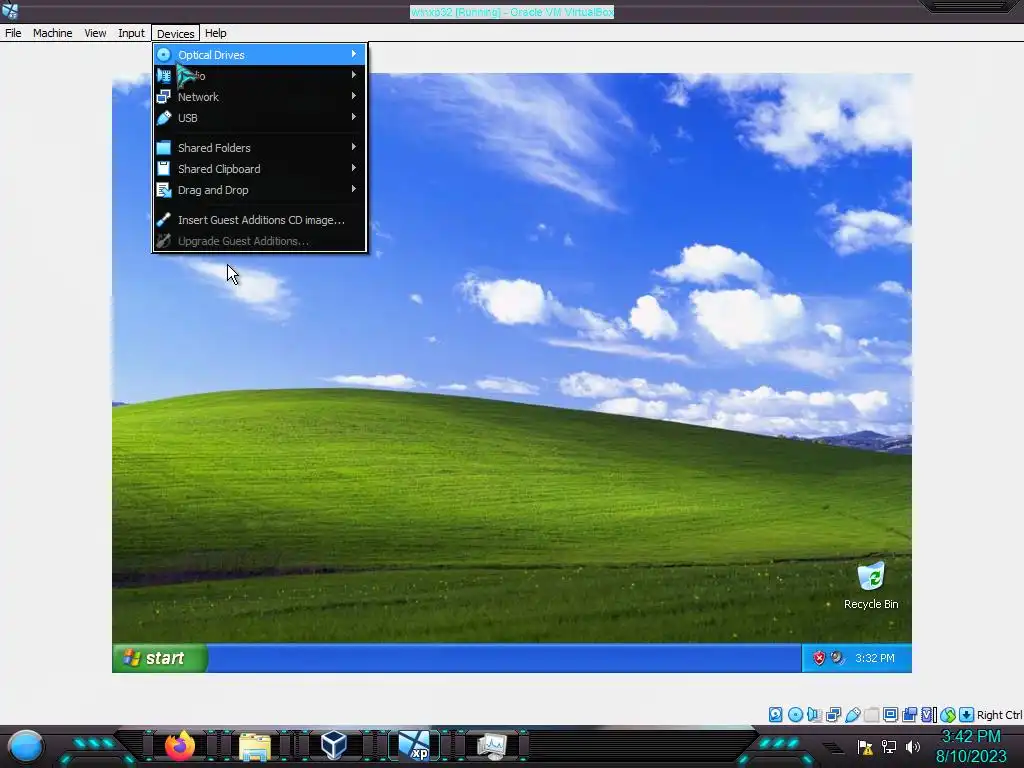Expand the Network submenu arrow
The height and width of the screenshot is (768, 1024).
pos(354,96)
